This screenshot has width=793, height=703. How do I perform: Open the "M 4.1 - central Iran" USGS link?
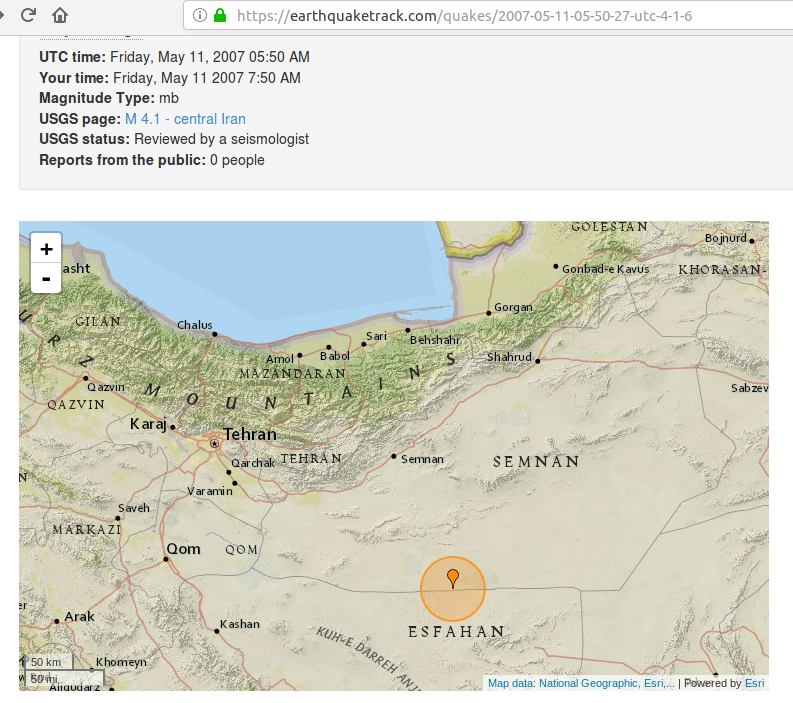click(x=185, y=119)
